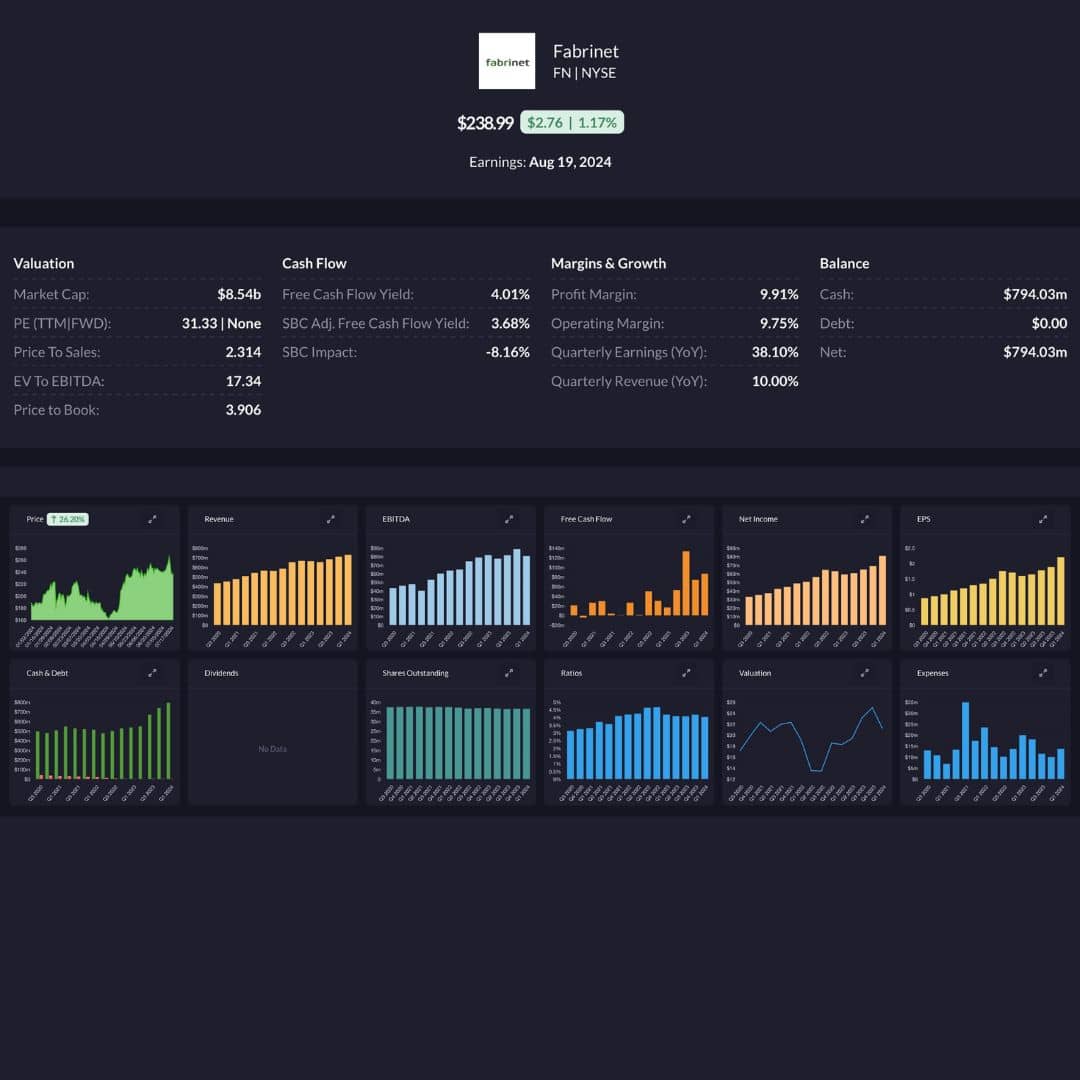Click the $2.76 | 1.17% price change badge
Viewport: 1080px width, 1080px height.
coord(572,123)
